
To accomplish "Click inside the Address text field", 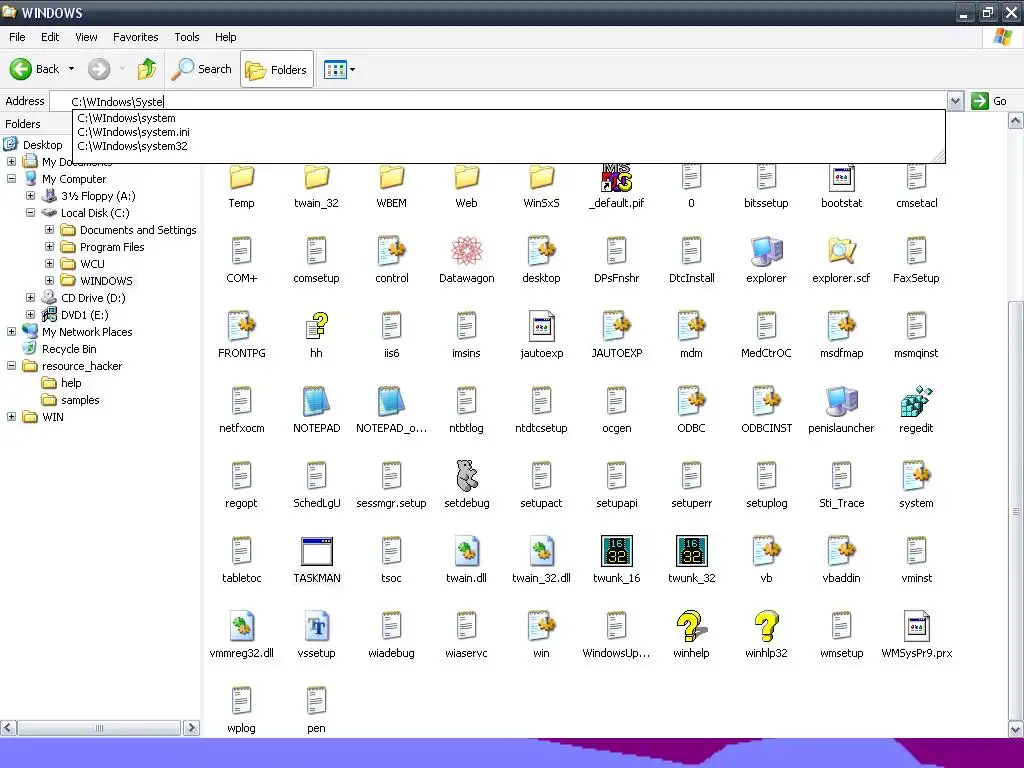I will coord(498,101).
